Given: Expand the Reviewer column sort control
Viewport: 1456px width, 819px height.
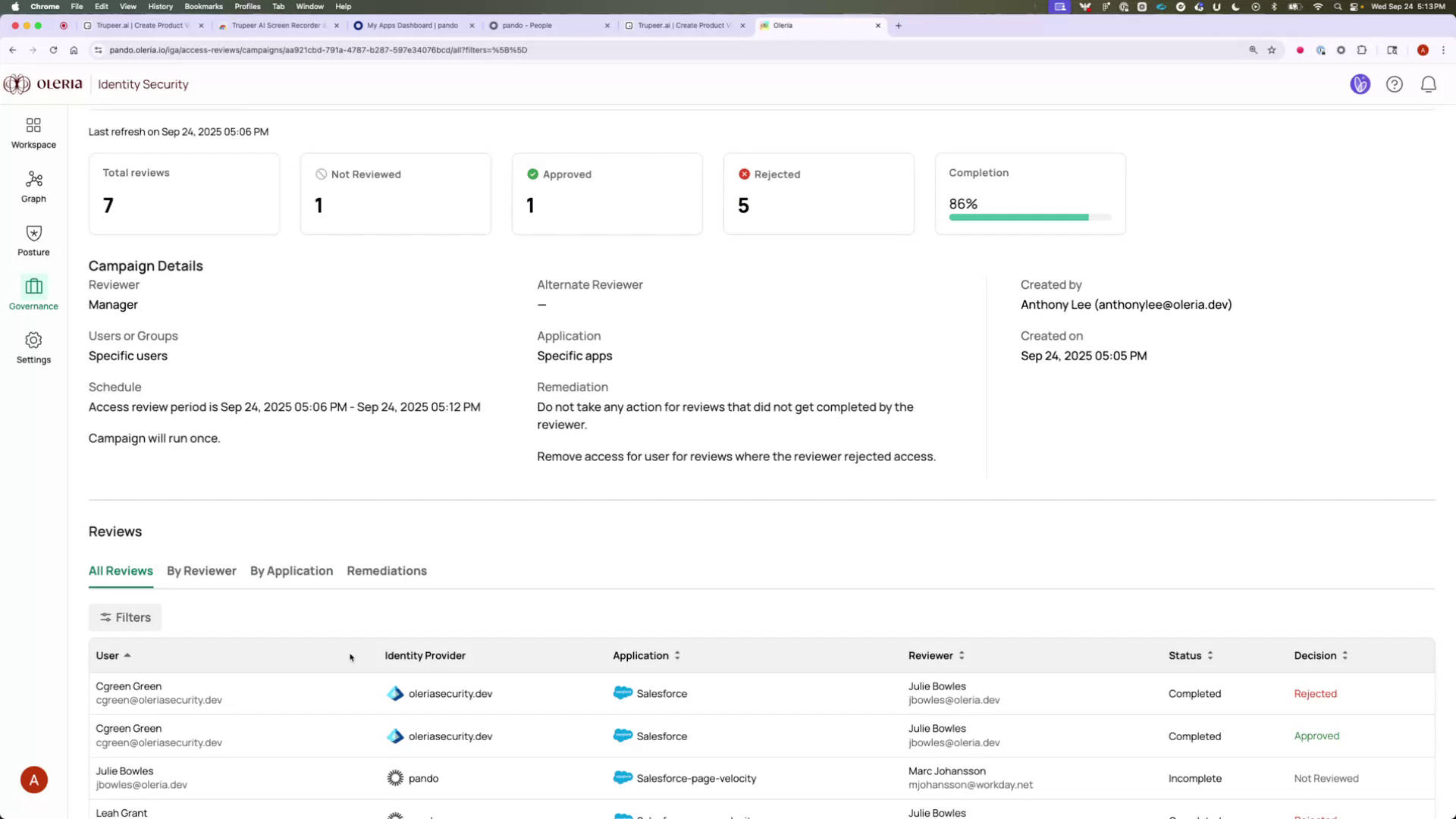Looking at the screenshot, I should (x=961, y=655).
